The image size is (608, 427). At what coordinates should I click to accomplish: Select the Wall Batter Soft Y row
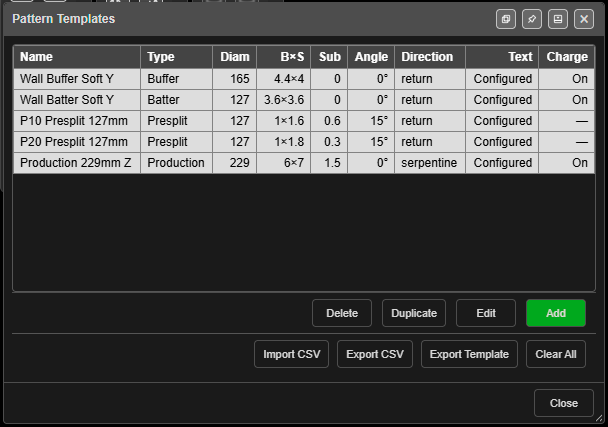click(304, 100)
